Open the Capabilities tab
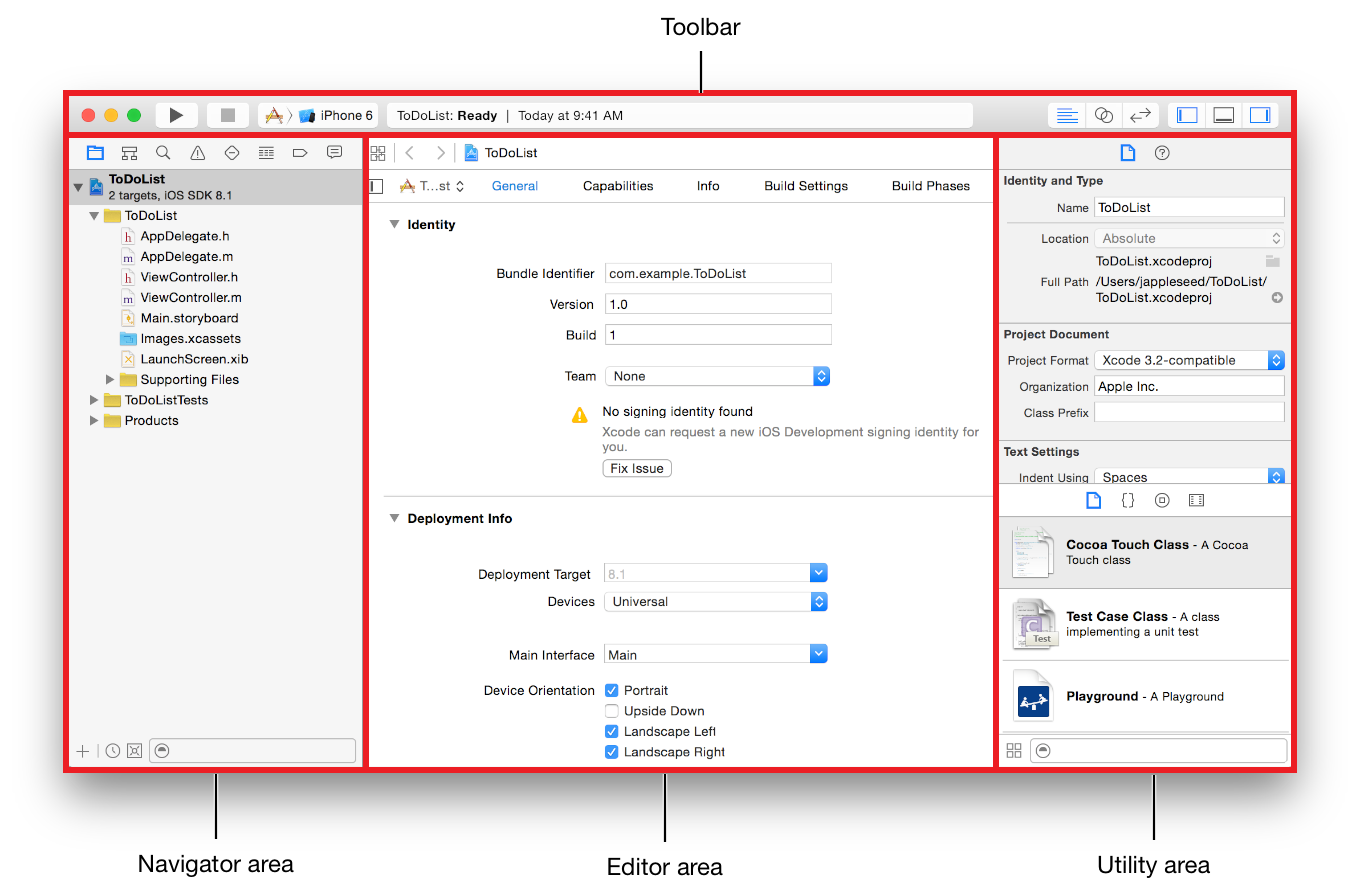Screen dimensions: 1360x893 (618, 185)
